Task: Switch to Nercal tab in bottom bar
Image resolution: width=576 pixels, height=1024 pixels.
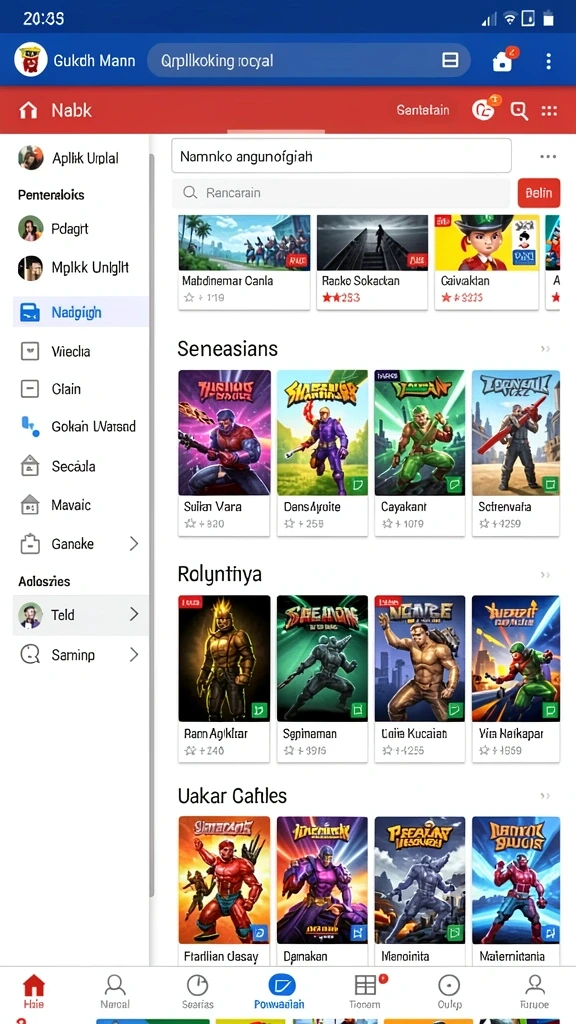Action: (x=115, y=992)
